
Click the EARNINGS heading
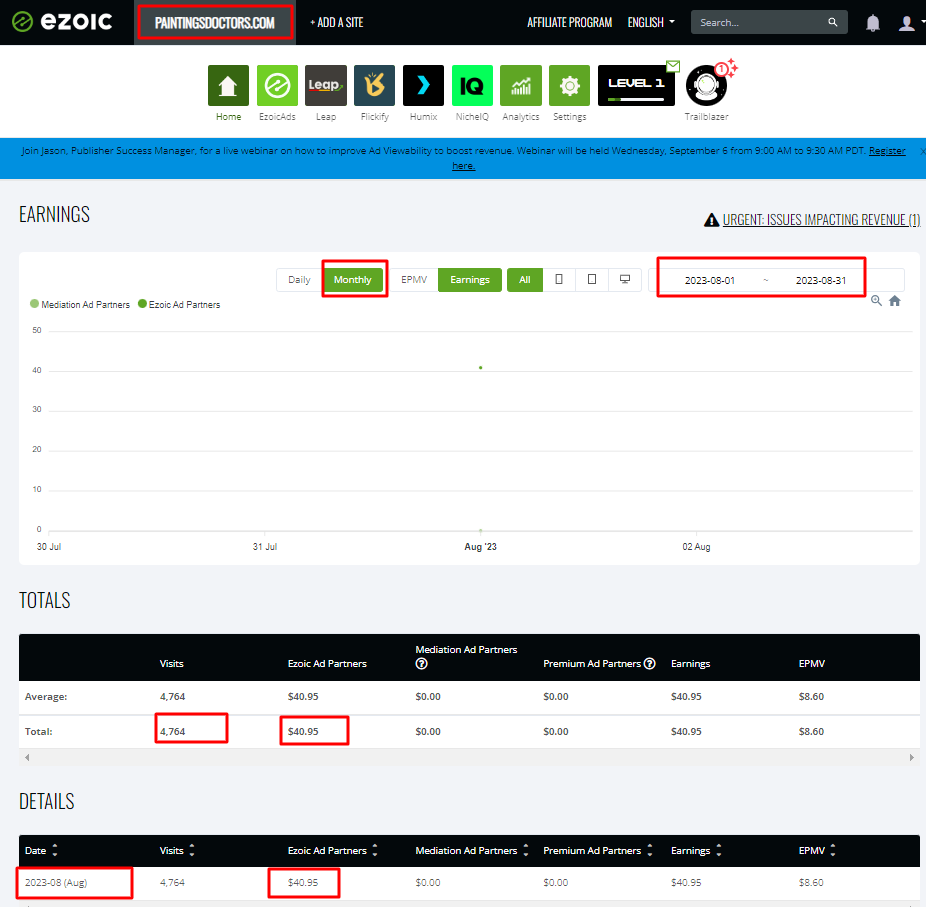(x=54, y=214)
